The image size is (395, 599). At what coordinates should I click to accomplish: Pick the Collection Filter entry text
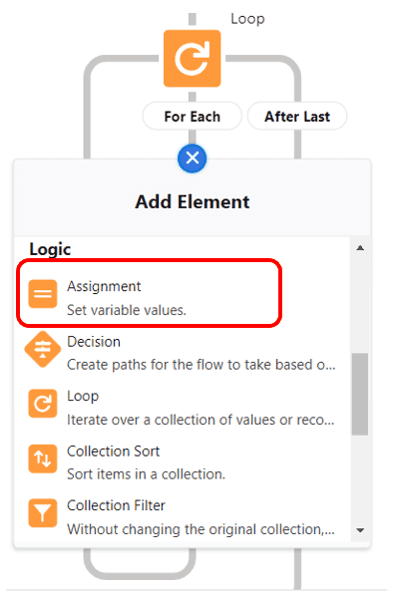coord(116,505)
